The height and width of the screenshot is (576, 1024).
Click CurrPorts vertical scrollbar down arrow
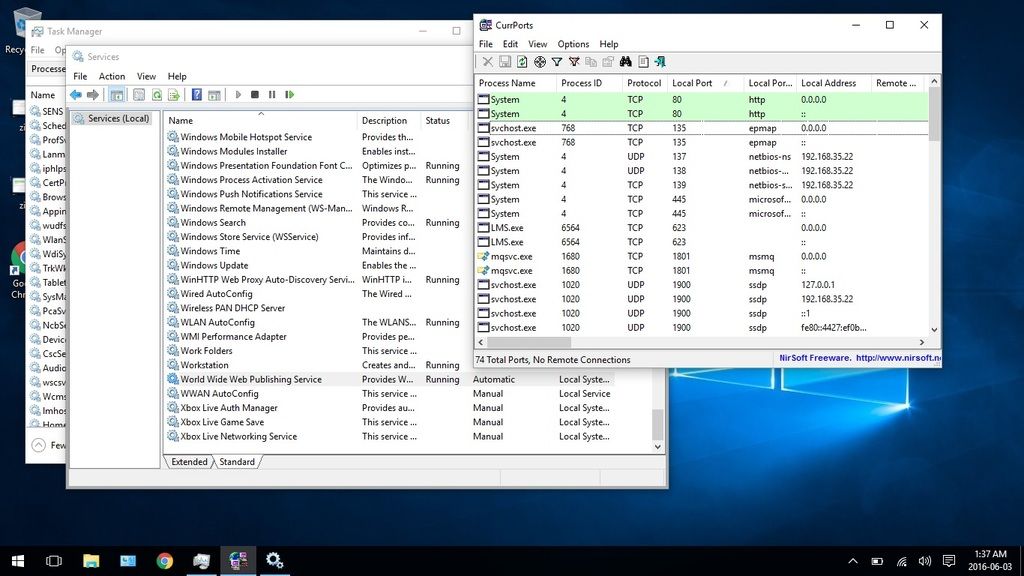935,330
